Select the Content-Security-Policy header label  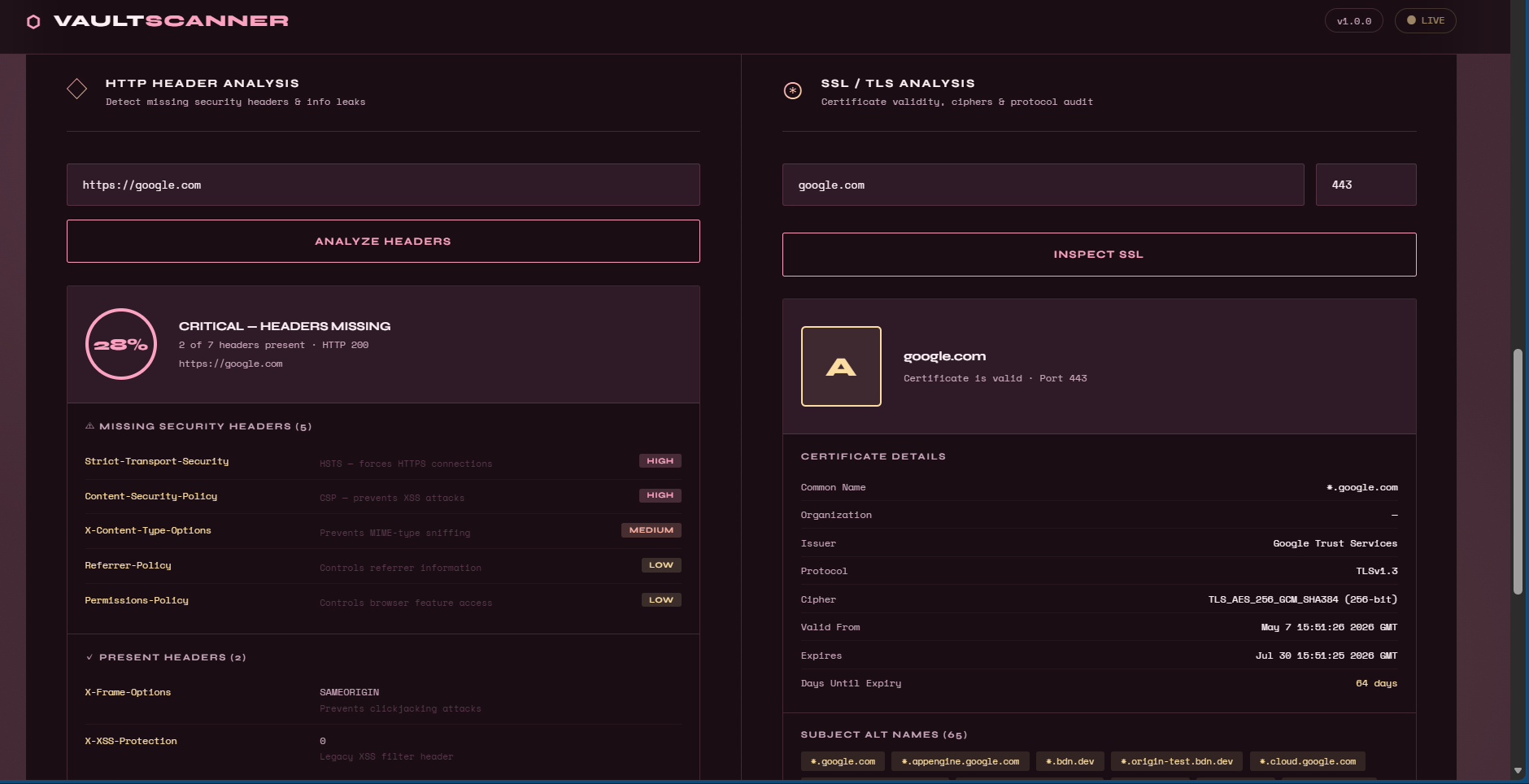pyautogui.click(x=151, y=496)
